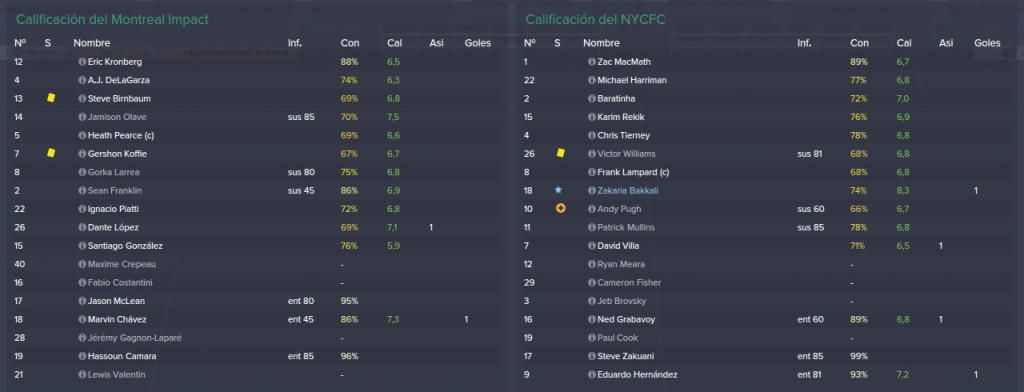Open Ignacio Piatti's player profile
The height and width of the screenshot is (392, 1024).
[x=113, y=209]
